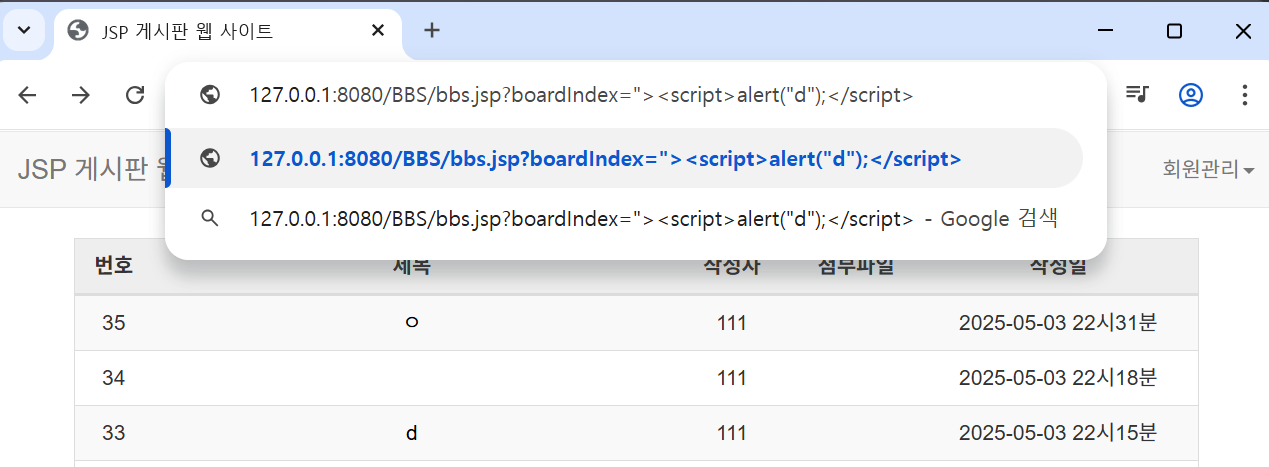The width and height of the screenshot is (1269, 467).
Task: Expand the 회원관리 dropdown
Action: click(x=1208, y=169)
